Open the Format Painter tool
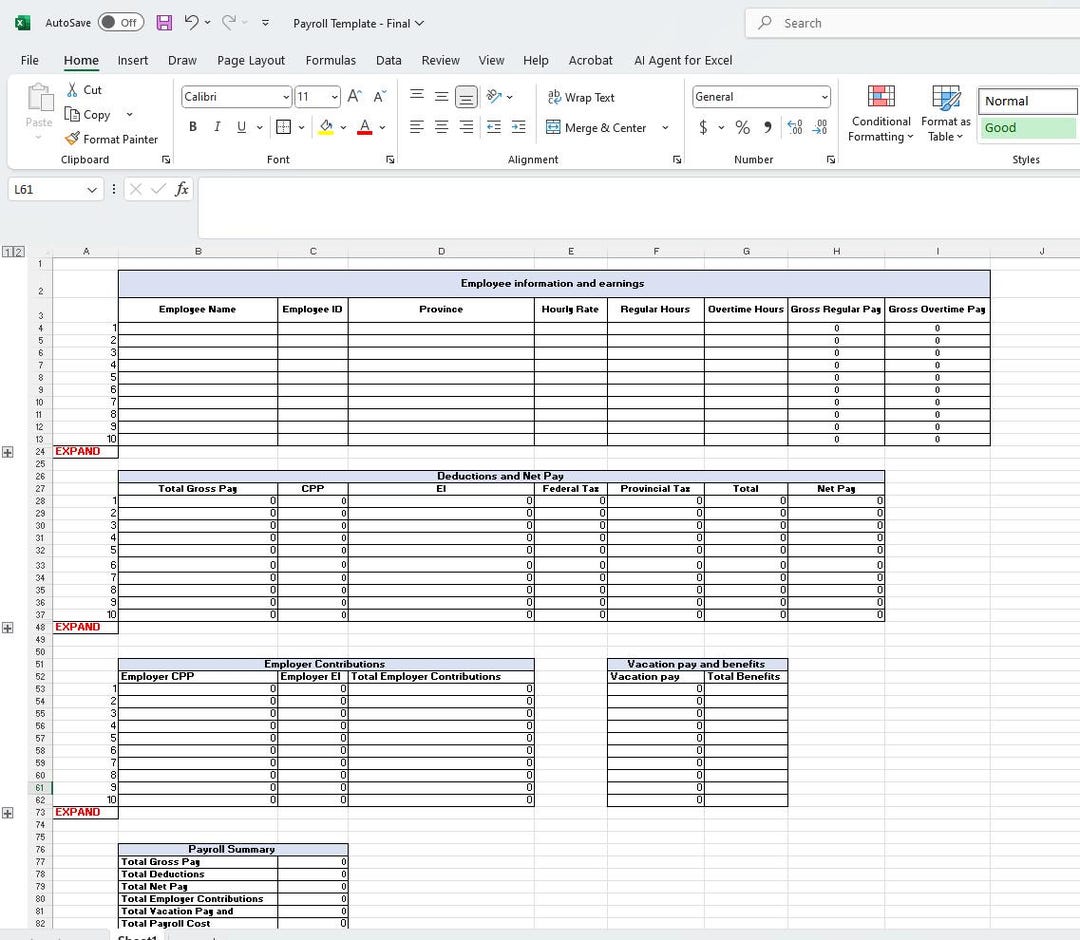The height and width of the screenshot is (940, 1080). tap(111, 138)
